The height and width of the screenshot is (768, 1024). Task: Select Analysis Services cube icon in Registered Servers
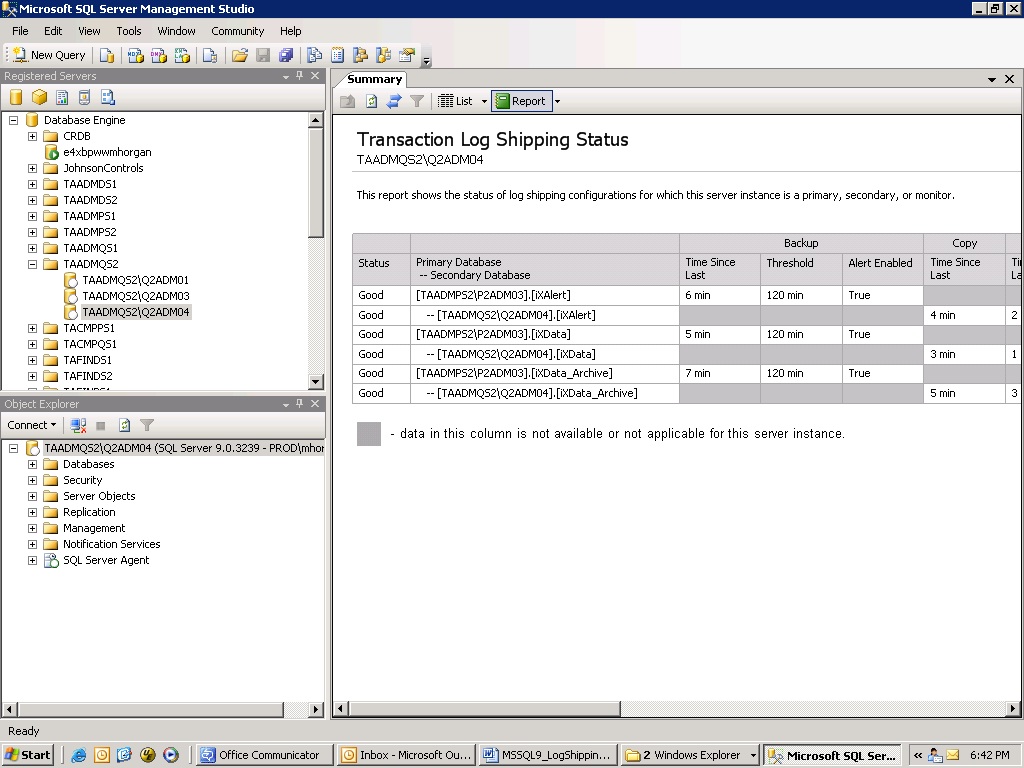point(39,97)
